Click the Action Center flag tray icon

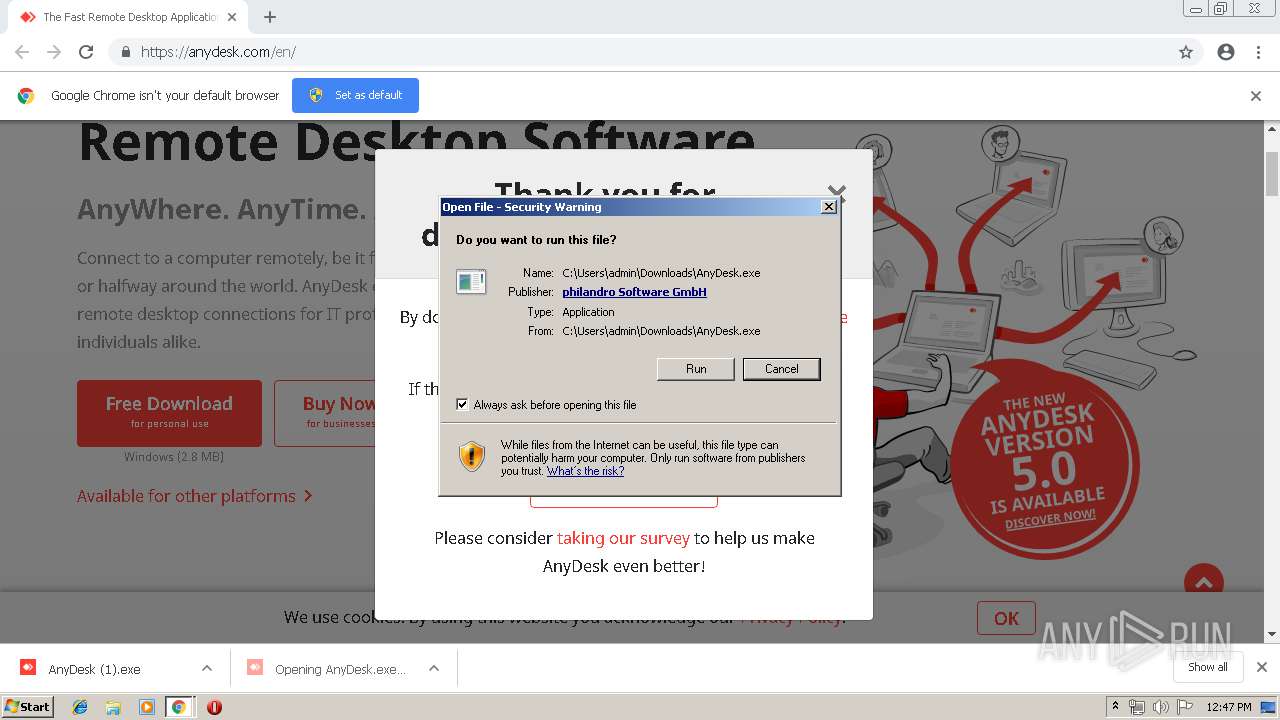coord(1185,707)
